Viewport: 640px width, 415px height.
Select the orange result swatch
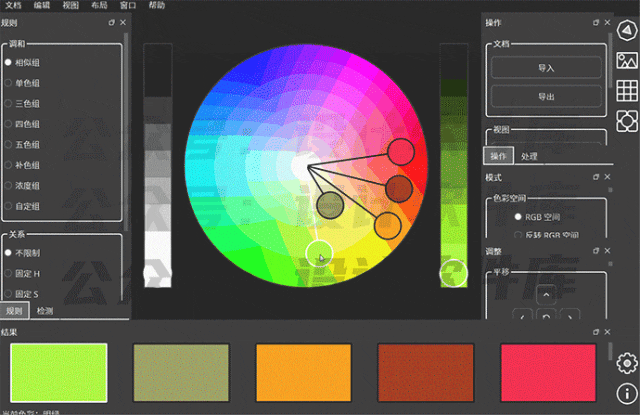click(304, 373)
